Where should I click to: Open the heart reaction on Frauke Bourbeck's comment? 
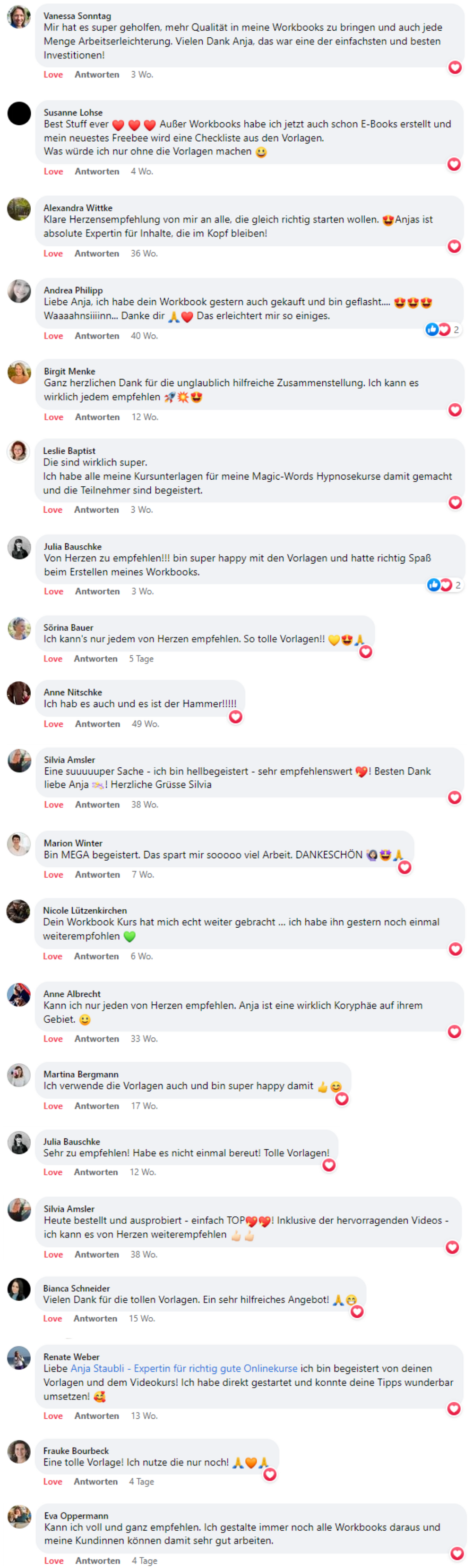(x=269, y=1474)
